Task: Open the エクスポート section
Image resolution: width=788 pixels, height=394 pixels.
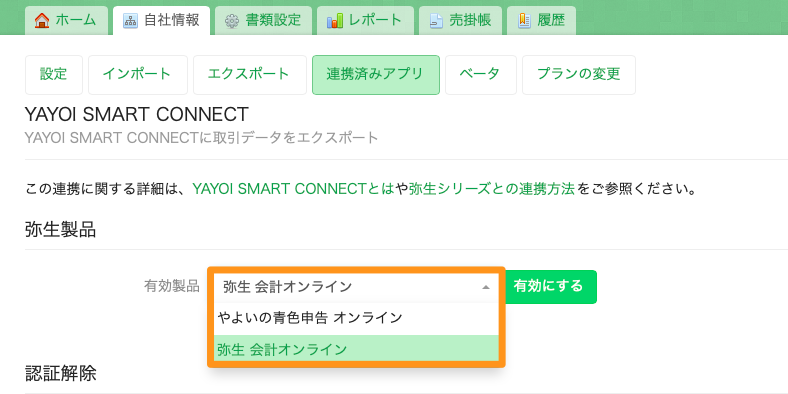Action: coord(250,75)
